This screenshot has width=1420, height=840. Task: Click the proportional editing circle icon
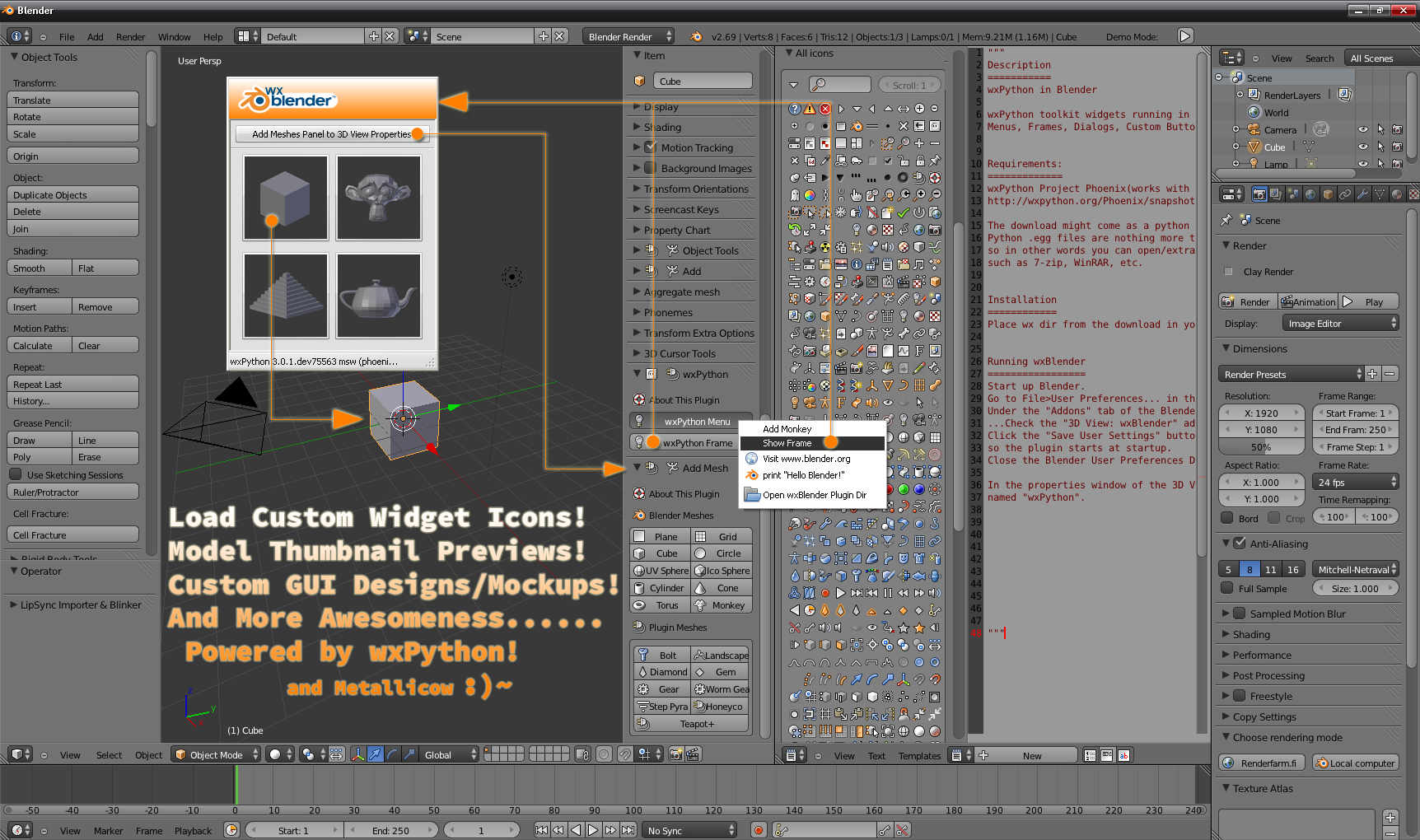tap(605, 754)
